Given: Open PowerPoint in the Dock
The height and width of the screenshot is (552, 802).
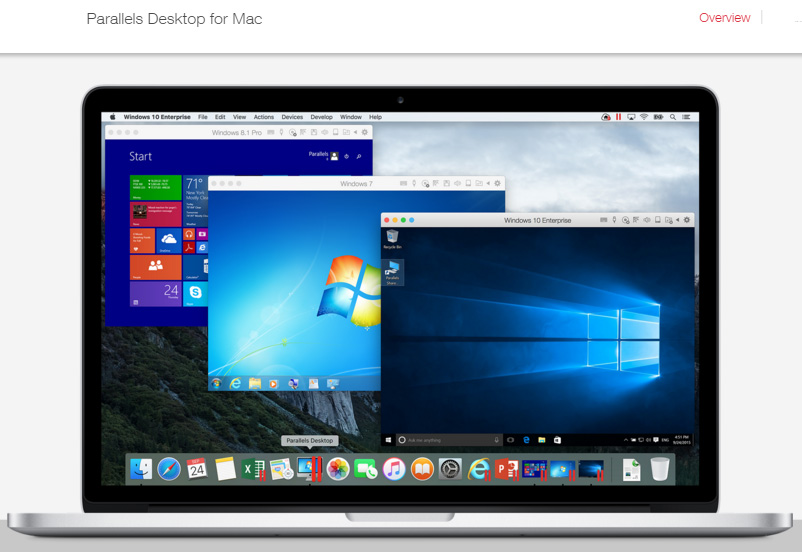Looking at the screenshot, I should pos(507,469).
